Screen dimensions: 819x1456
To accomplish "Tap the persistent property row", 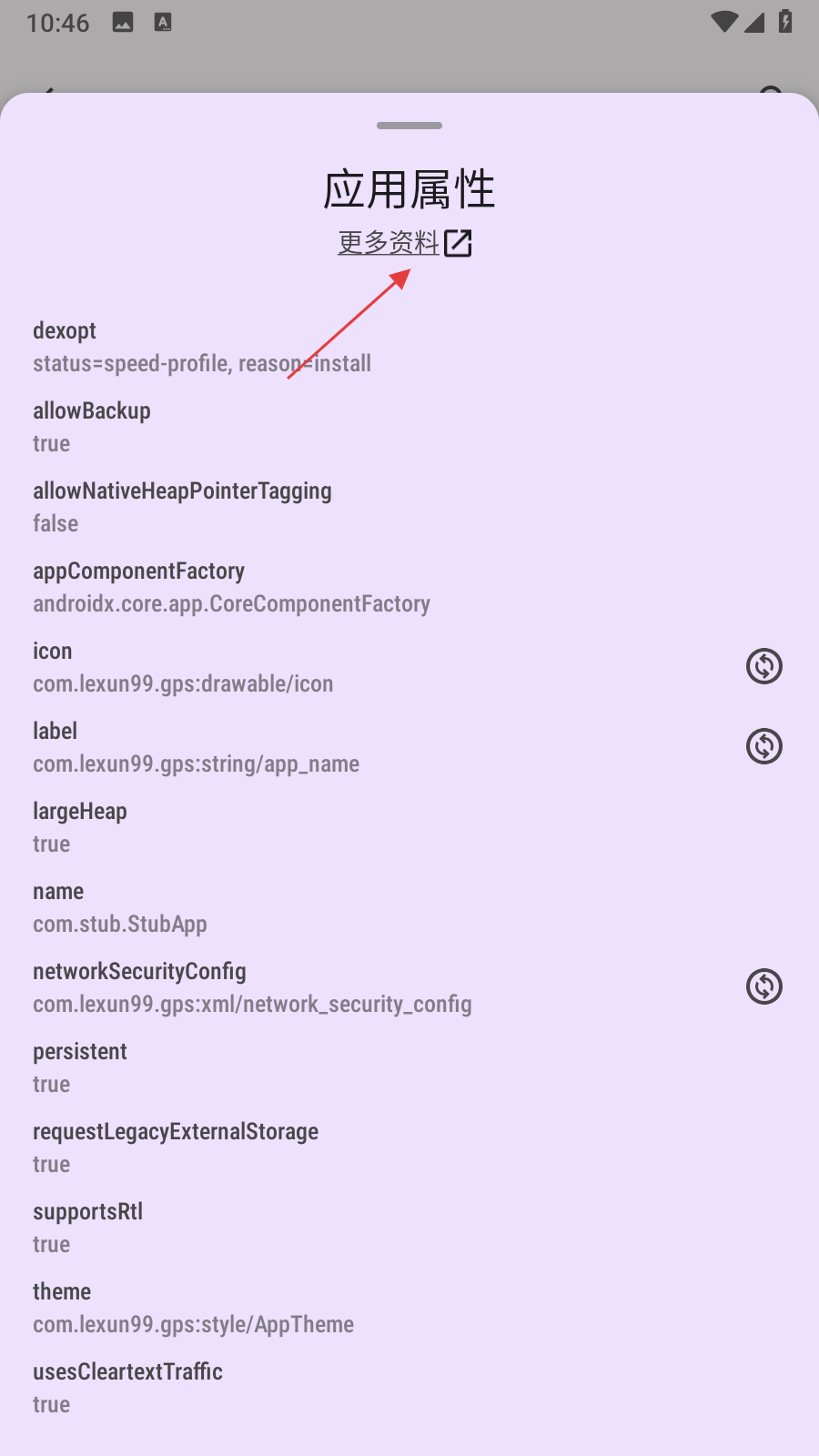I will (x=80, y=1067).
